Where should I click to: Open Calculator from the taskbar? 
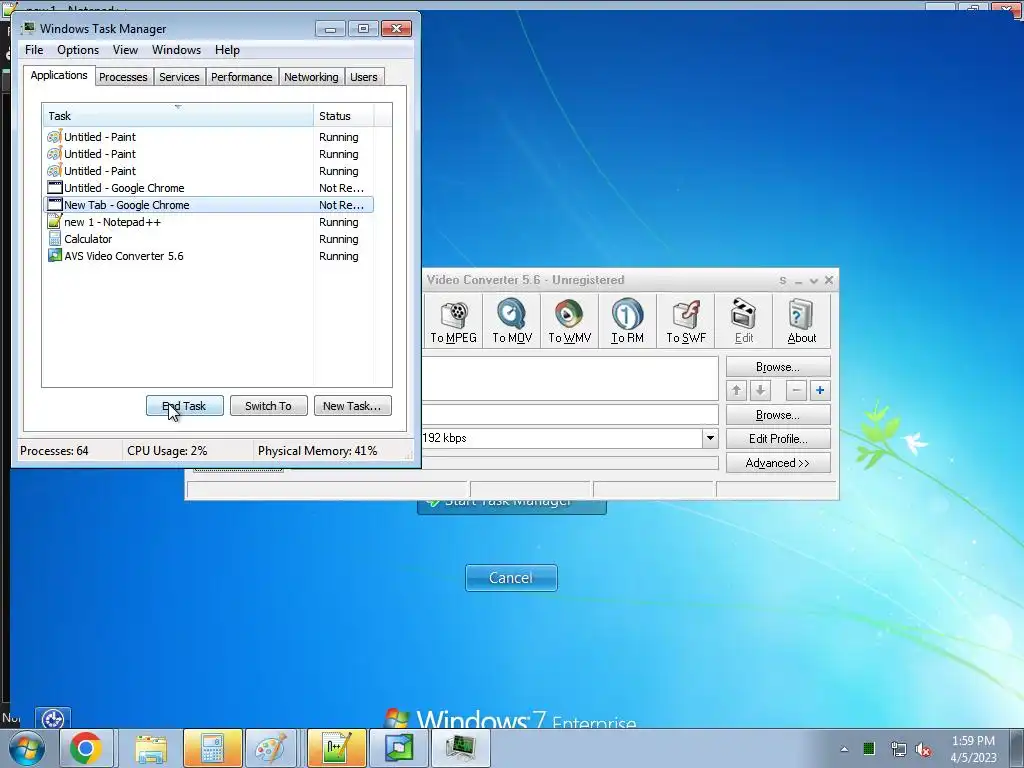click(x=212, y=748)
